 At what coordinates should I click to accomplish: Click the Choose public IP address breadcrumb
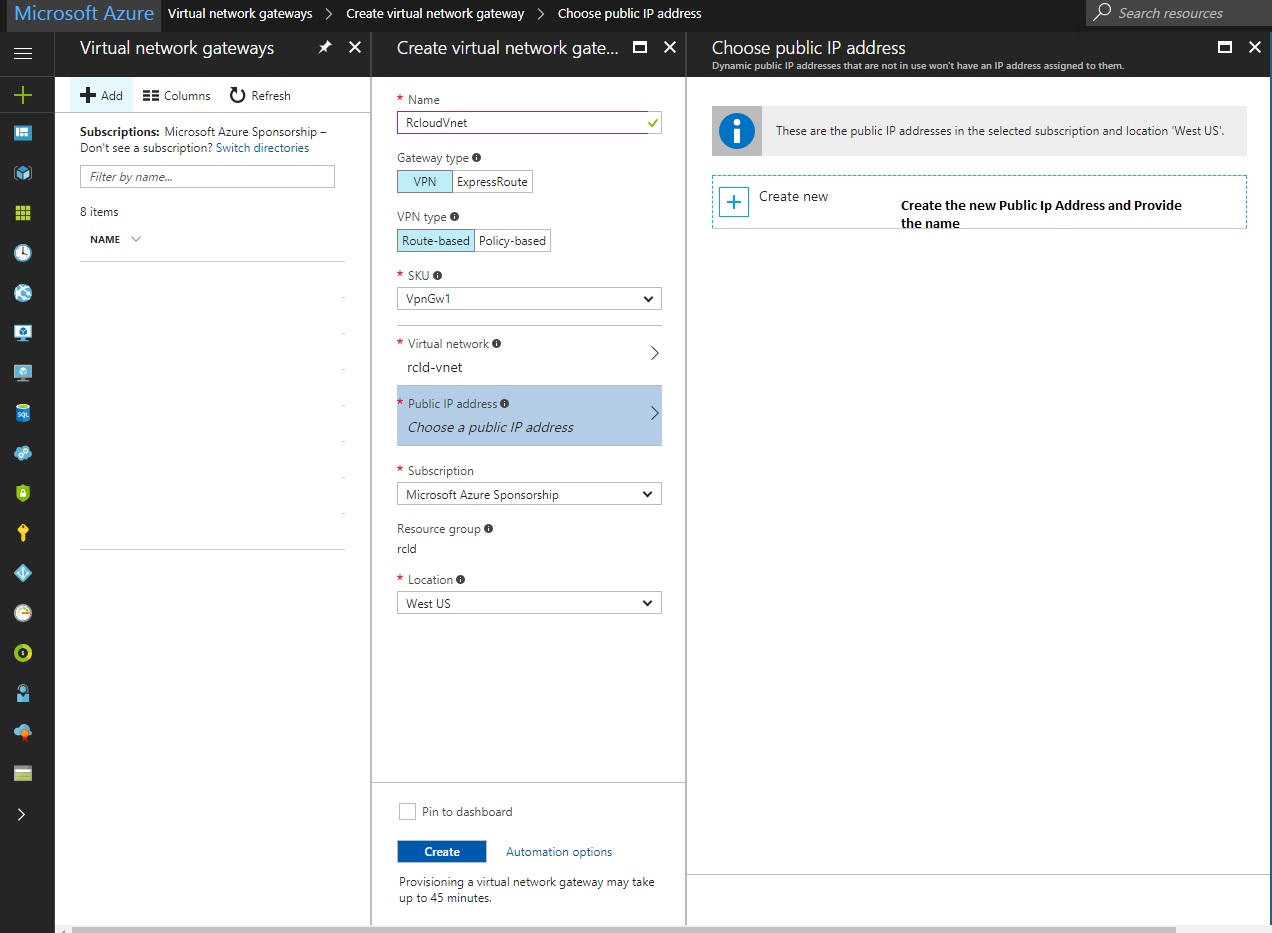click(629, 13)
